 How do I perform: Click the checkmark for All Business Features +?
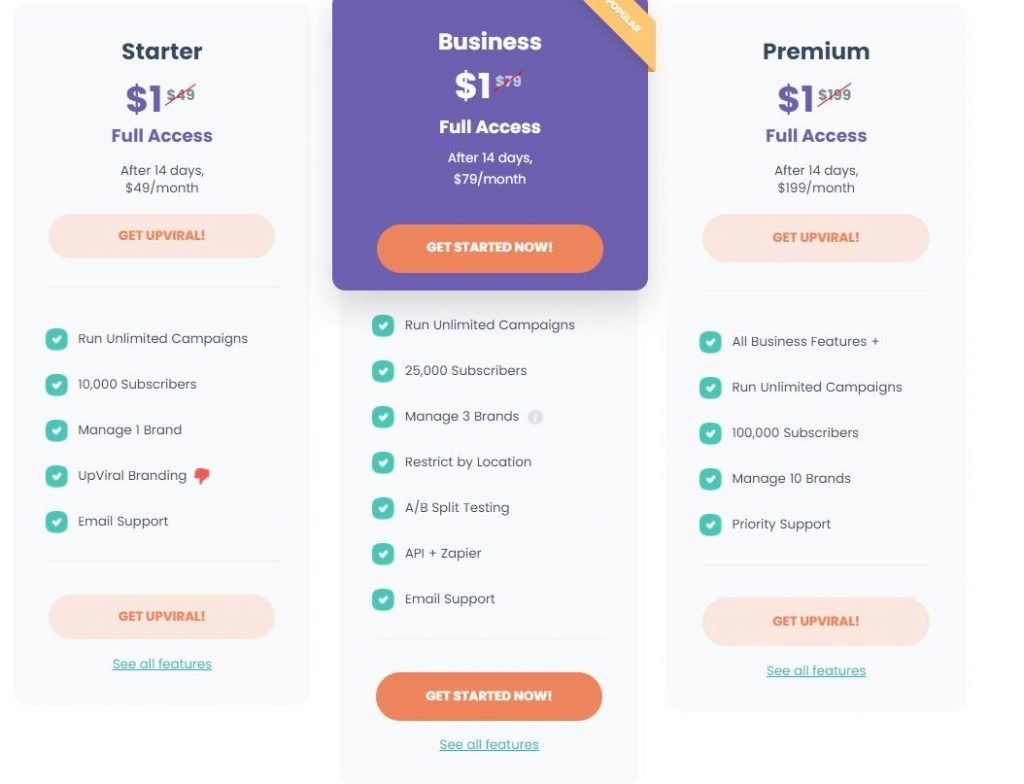click(710, 342)
